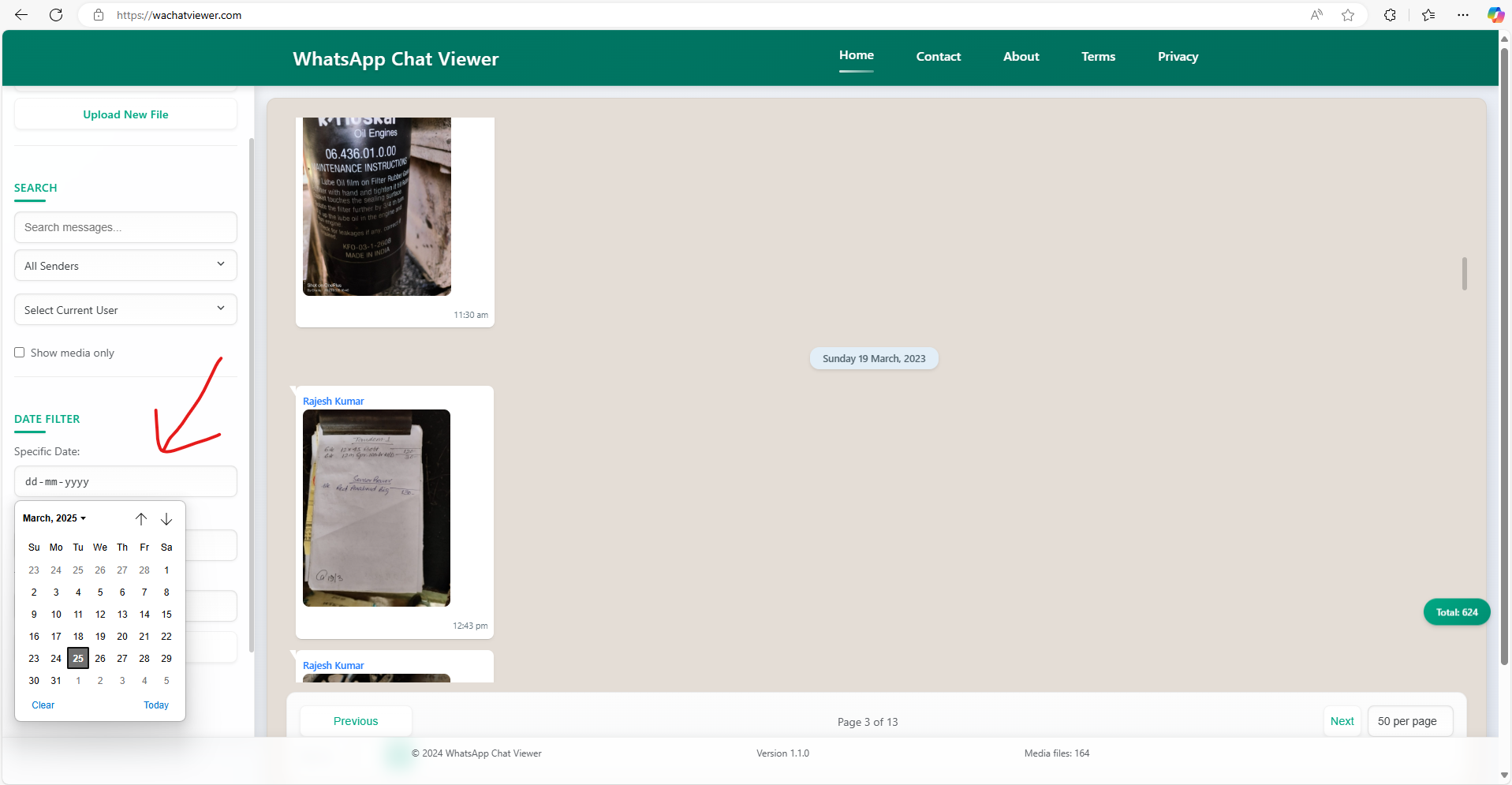Go to the next results page
The width and height of the screenshot is (1512, 785).
[x=1342, y=721]
